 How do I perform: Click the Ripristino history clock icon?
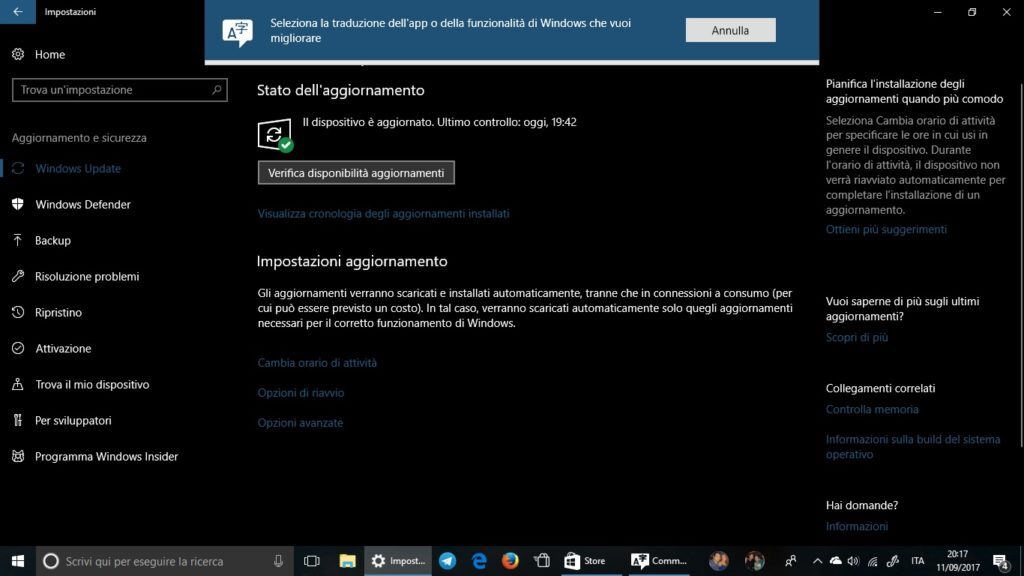(18, 312)
